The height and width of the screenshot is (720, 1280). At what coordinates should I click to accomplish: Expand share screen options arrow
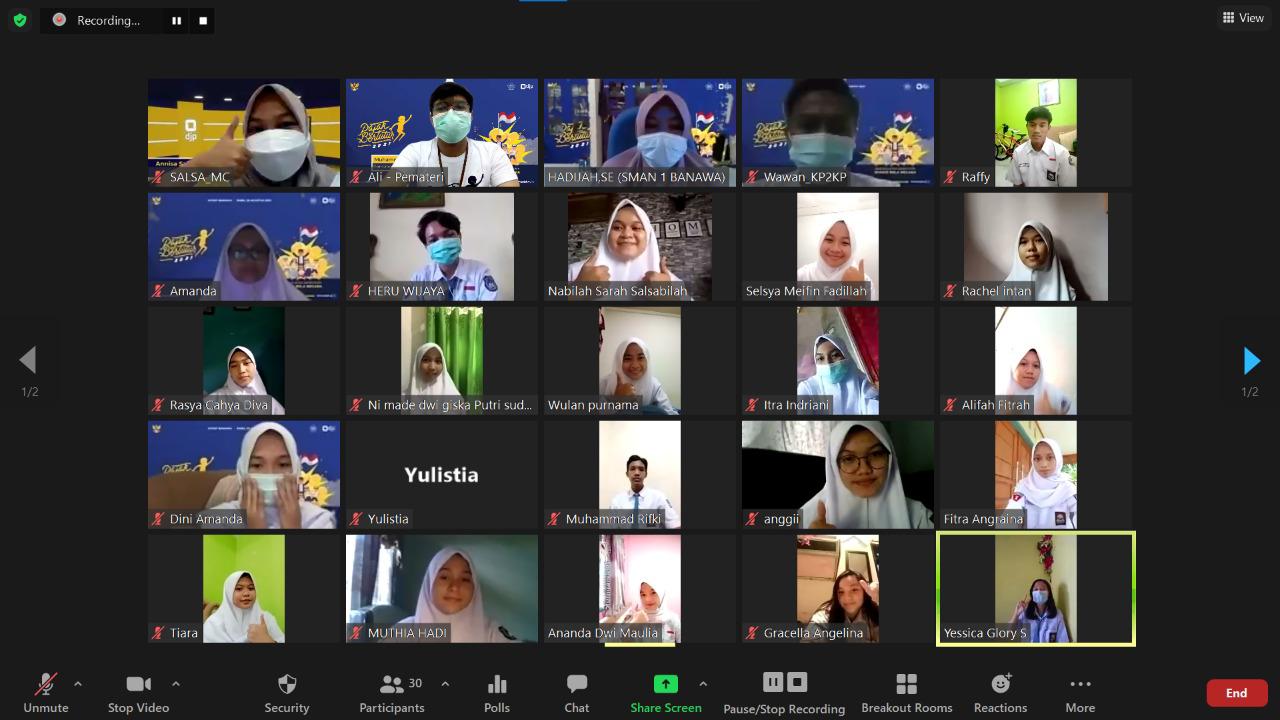(x=703, y=684)
